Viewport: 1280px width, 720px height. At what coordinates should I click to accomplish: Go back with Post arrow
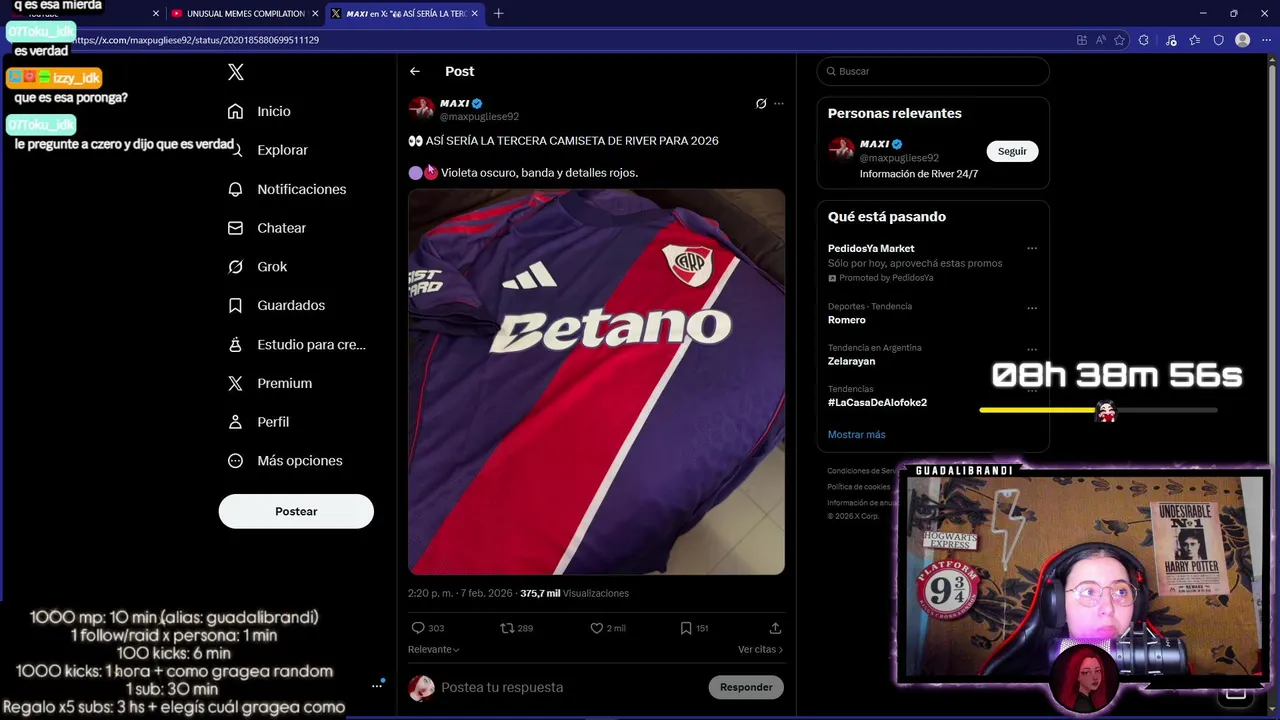pos(415,71)
